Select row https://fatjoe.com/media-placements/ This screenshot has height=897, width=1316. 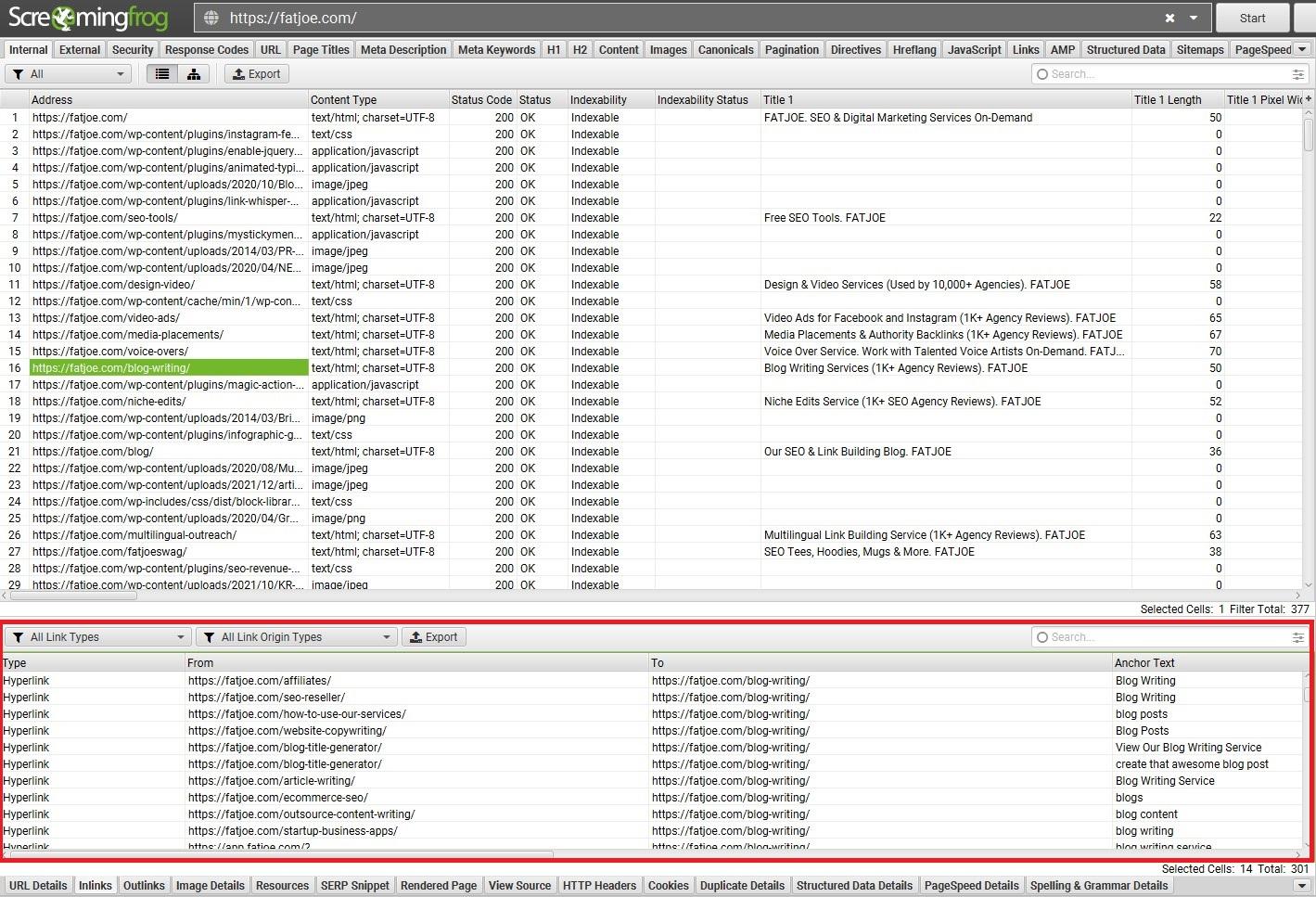651,335
